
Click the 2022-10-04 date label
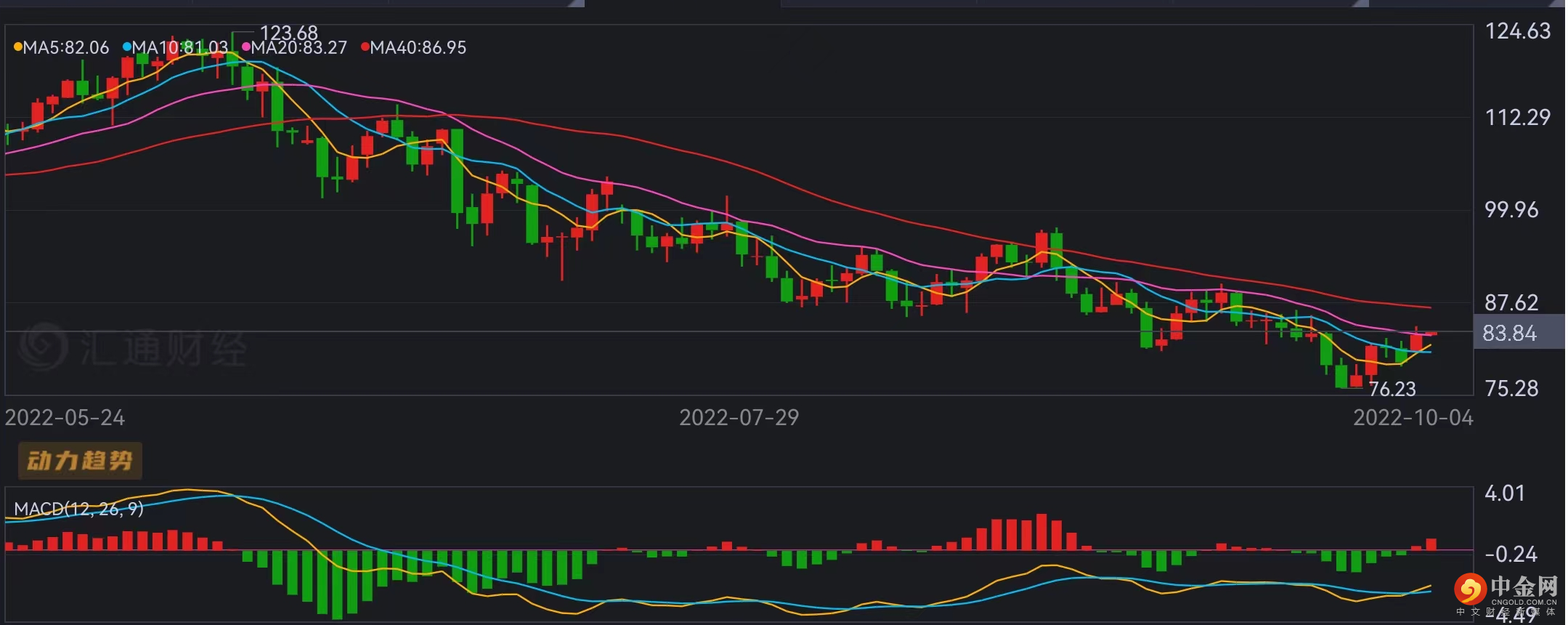pyautogui.click(x=1413, y=418)
